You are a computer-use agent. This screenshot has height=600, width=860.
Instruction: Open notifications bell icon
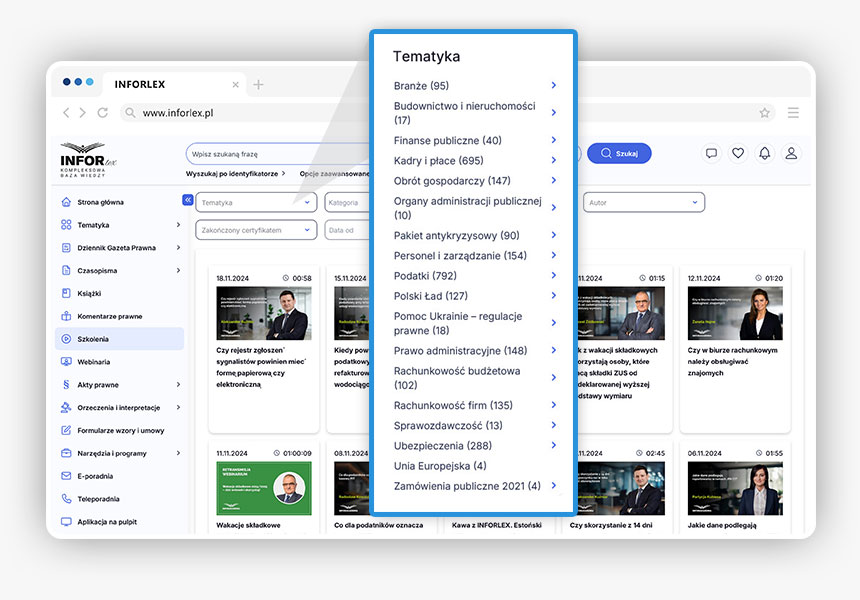[x=765, y=153]
